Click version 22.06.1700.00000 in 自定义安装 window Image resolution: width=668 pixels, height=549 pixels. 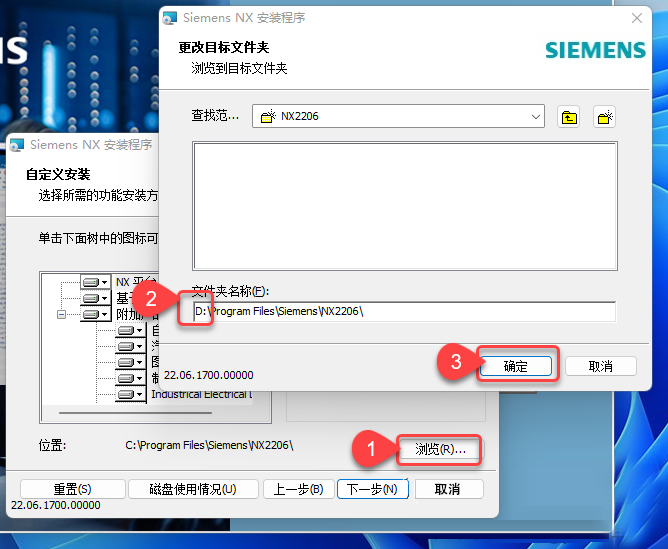pyautogui.click(x=56, y=505)
